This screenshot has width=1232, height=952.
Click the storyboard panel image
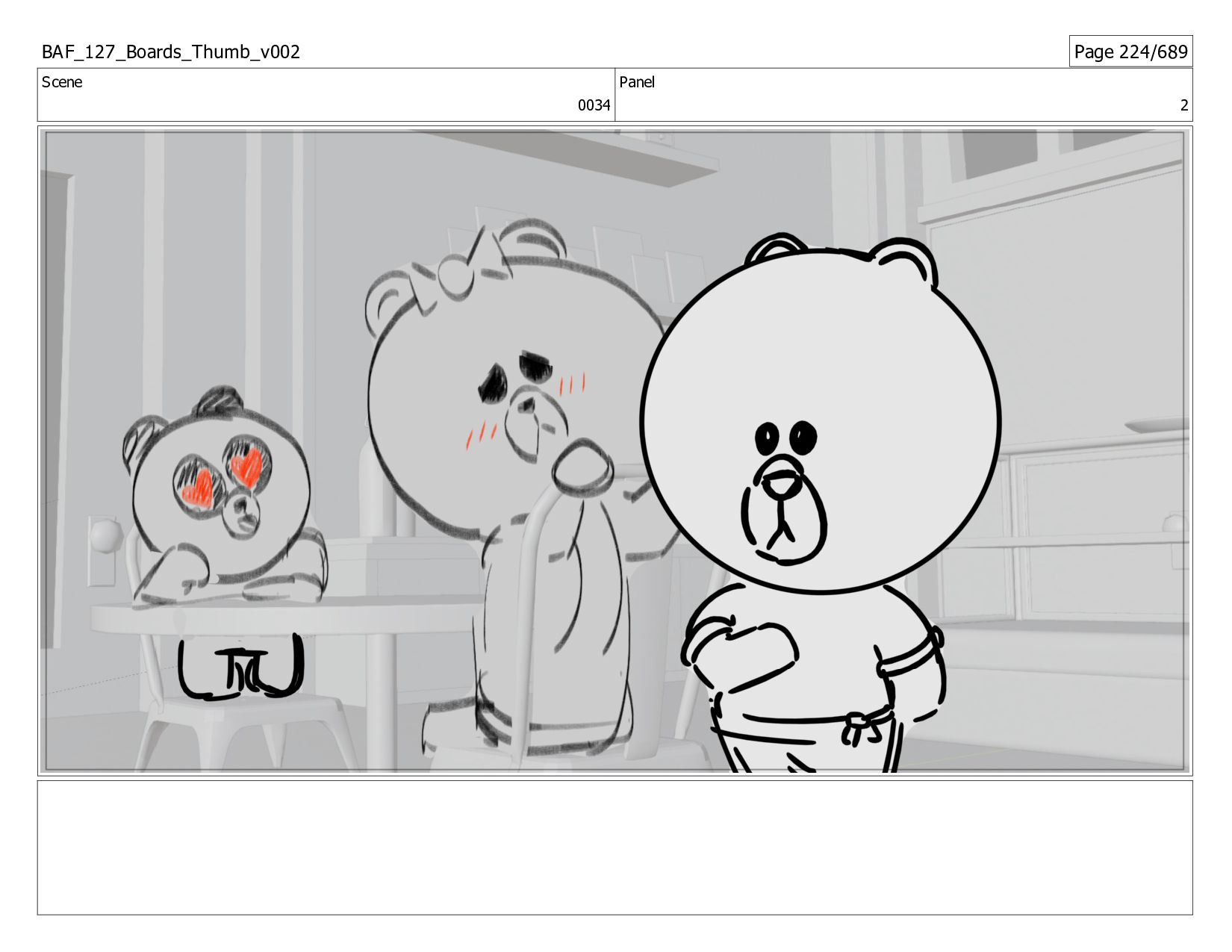coord(615,451)
